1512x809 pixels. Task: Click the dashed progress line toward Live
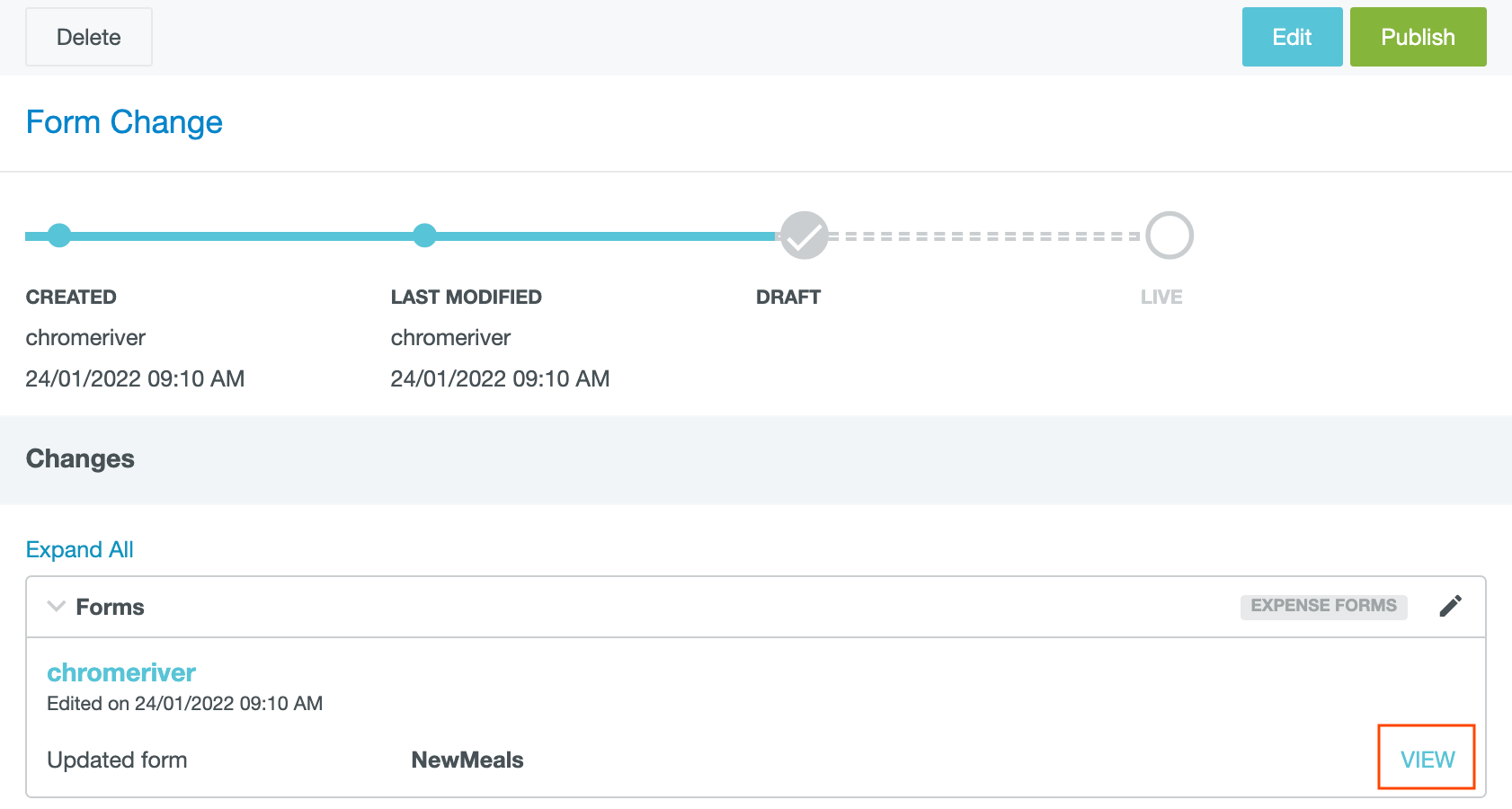(x=985, y=236)
